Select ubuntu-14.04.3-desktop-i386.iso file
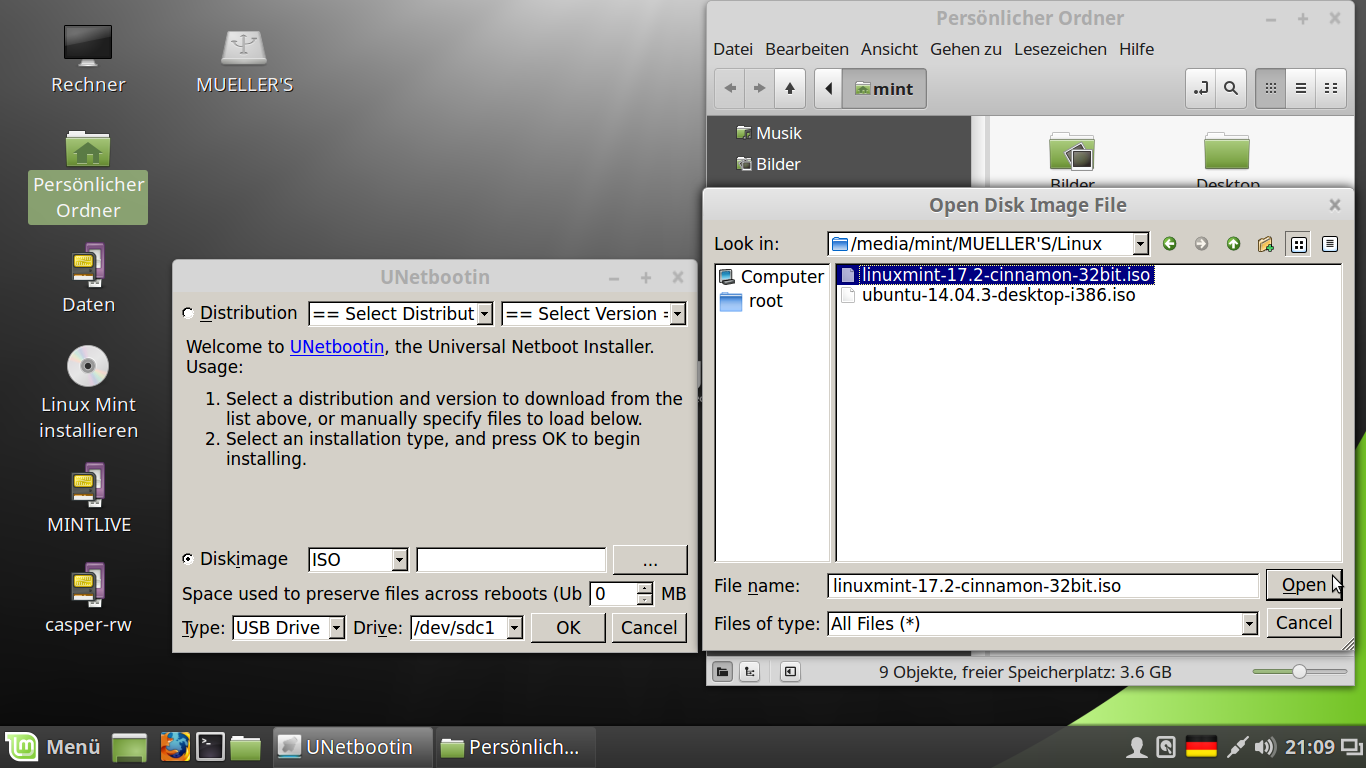 coord(988,295)
